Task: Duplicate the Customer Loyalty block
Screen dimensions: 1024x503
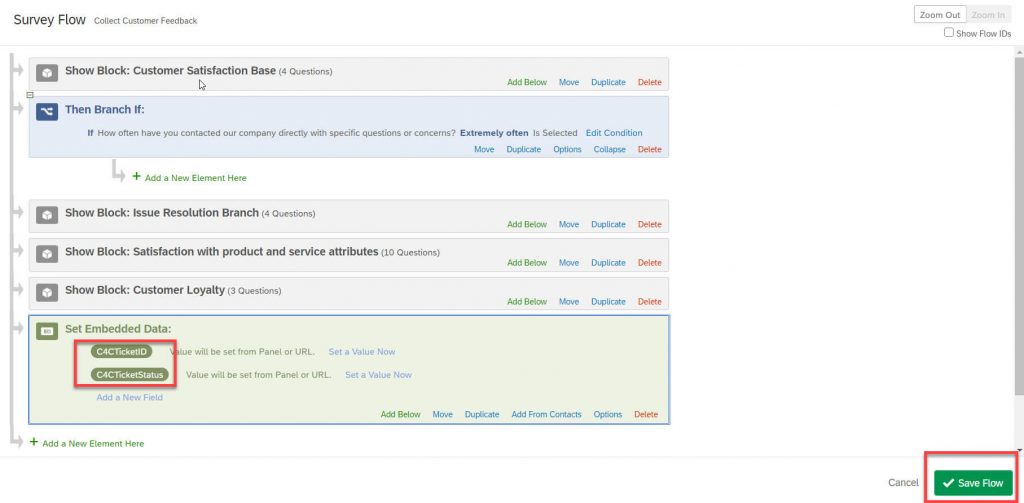Action: point(608,302)
